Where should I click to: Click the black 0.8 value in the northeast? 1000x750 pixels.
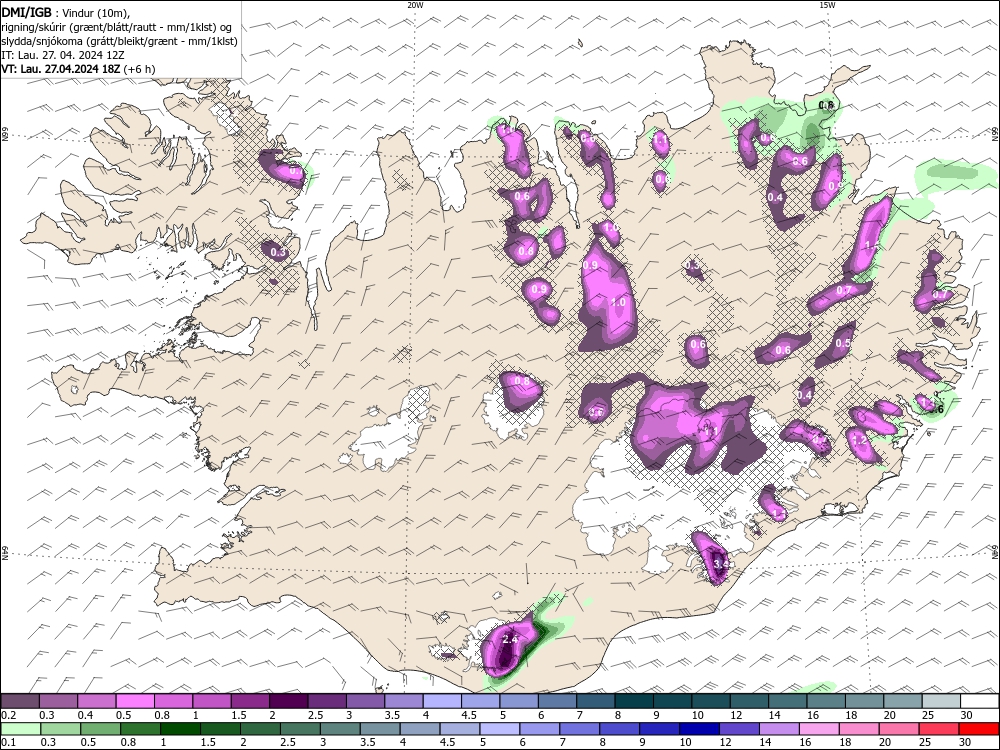pyautogui.click(x=826, y=105)
